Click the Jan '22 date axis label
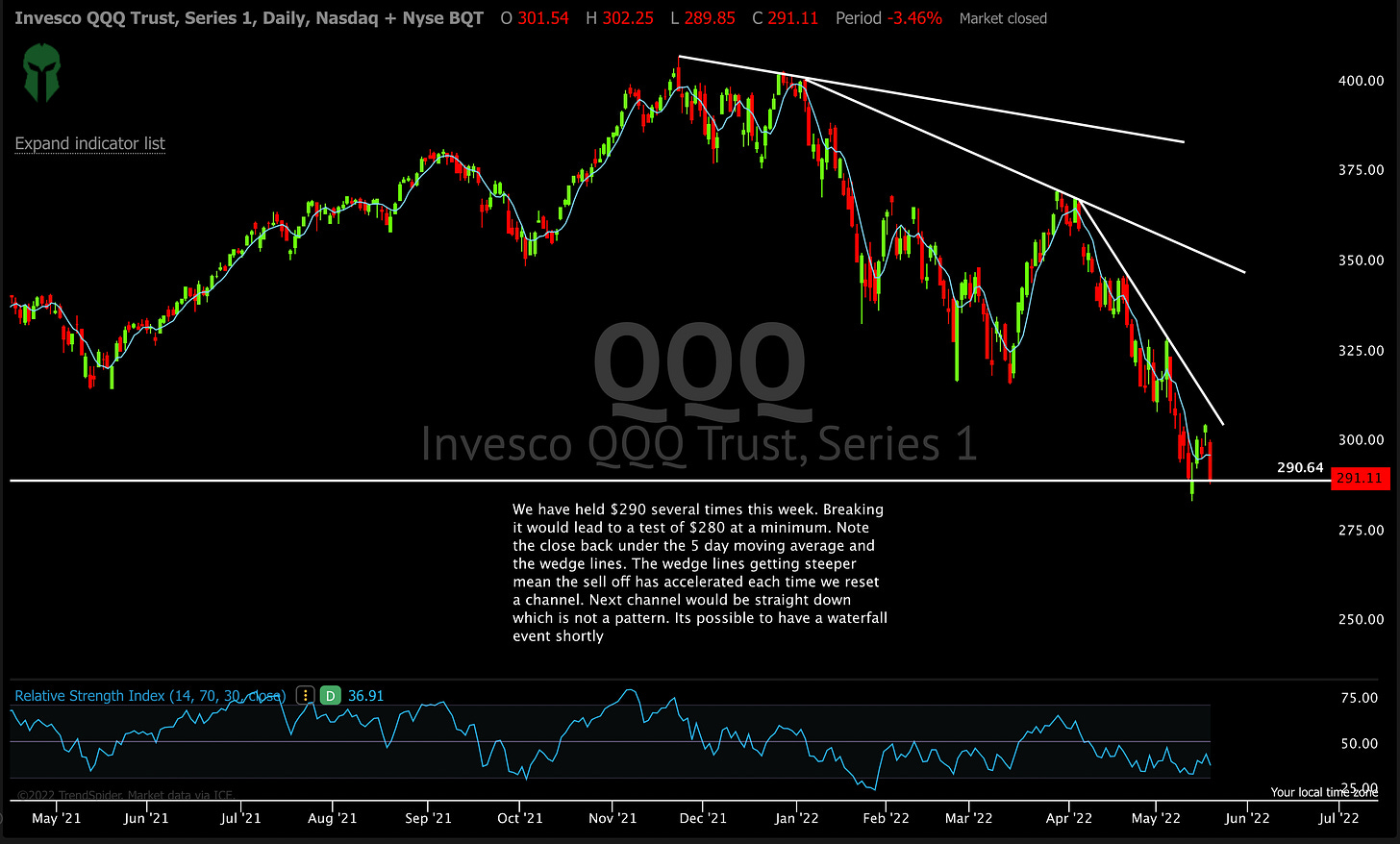Viewport: 1400px width, 844px height. [x=796, y=818]
